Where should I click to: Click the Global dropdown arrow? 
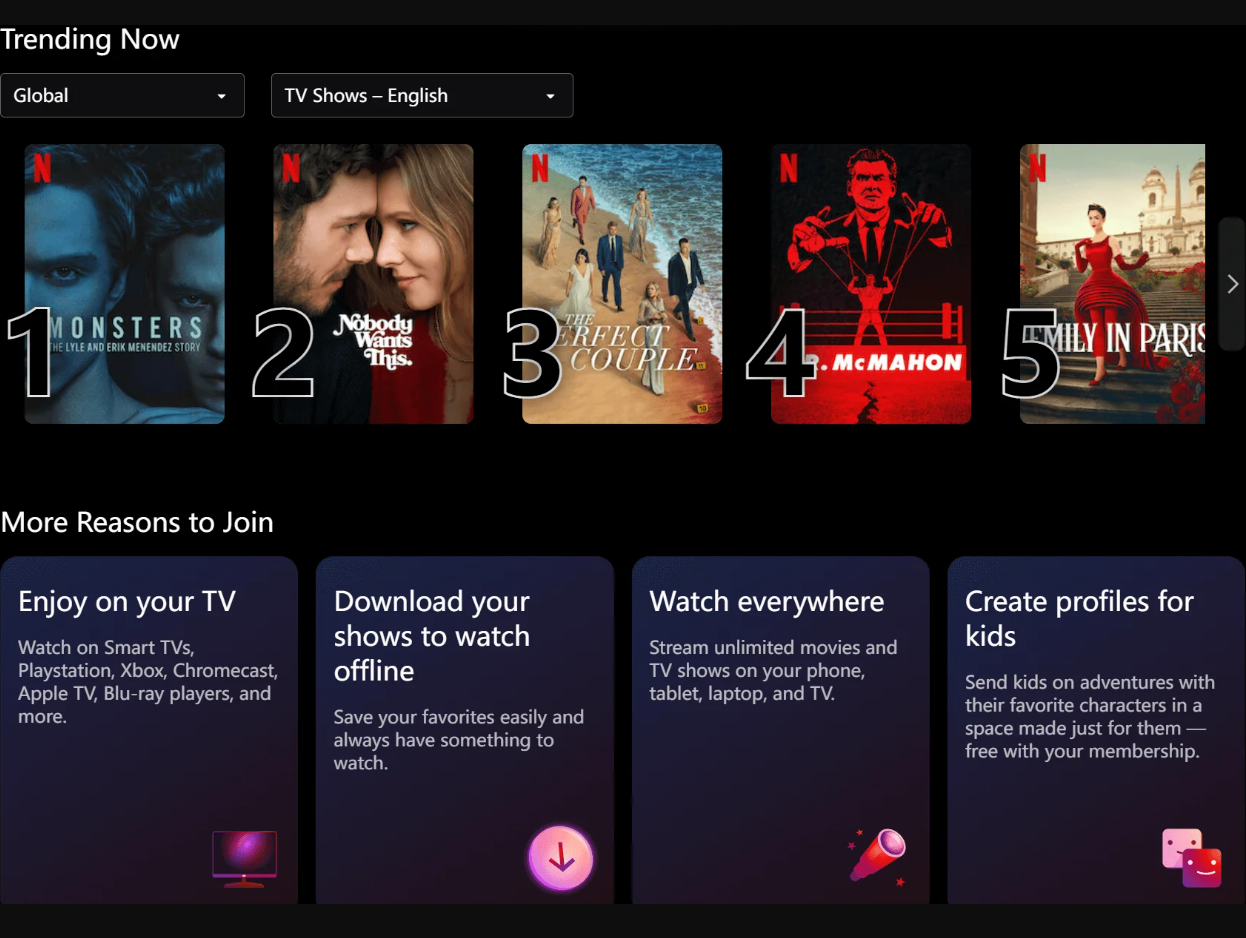pyautogui.click(x=221, y=96)
